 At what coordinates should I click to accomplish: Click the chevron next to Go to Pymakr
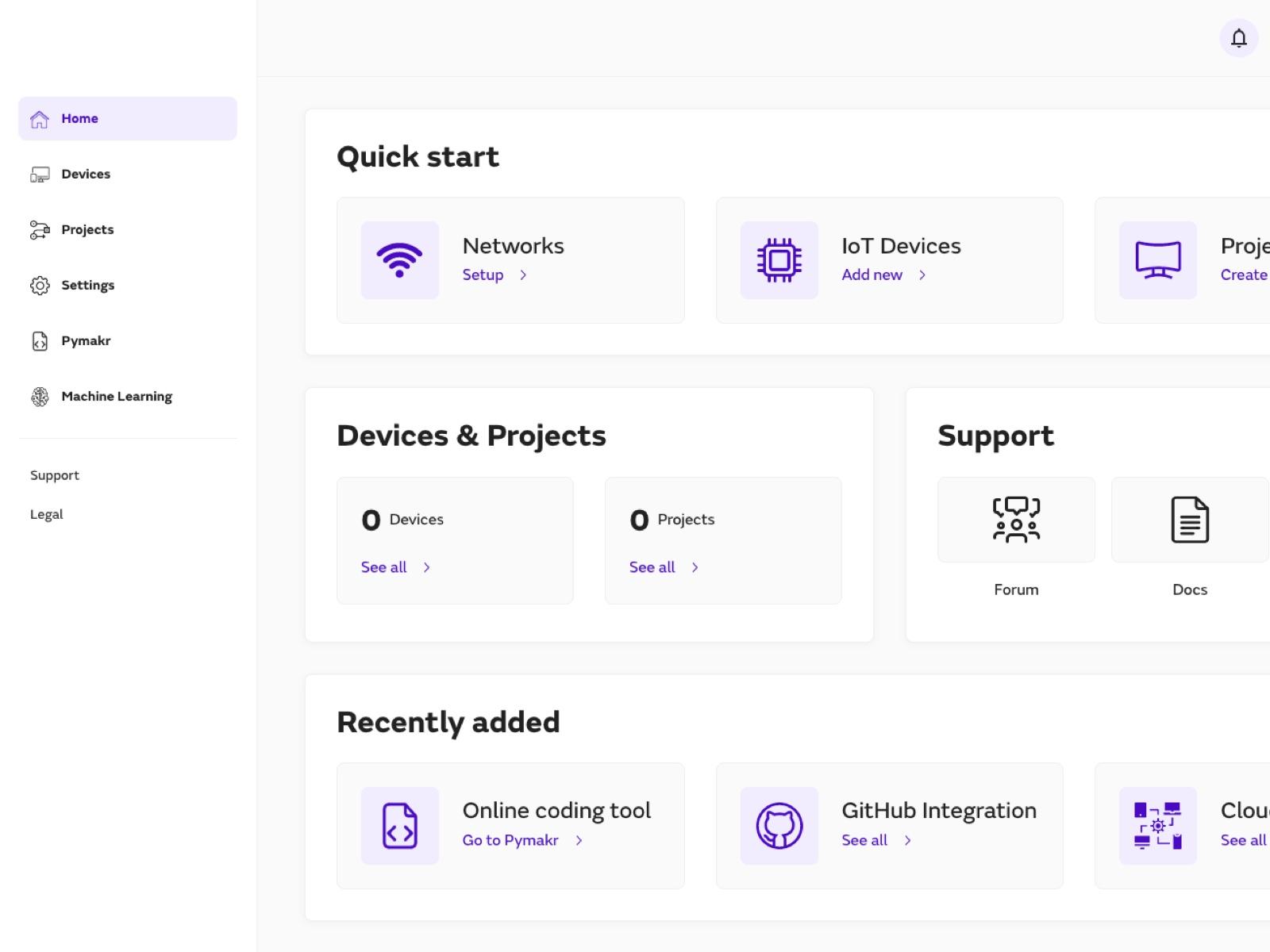[579, 840]
